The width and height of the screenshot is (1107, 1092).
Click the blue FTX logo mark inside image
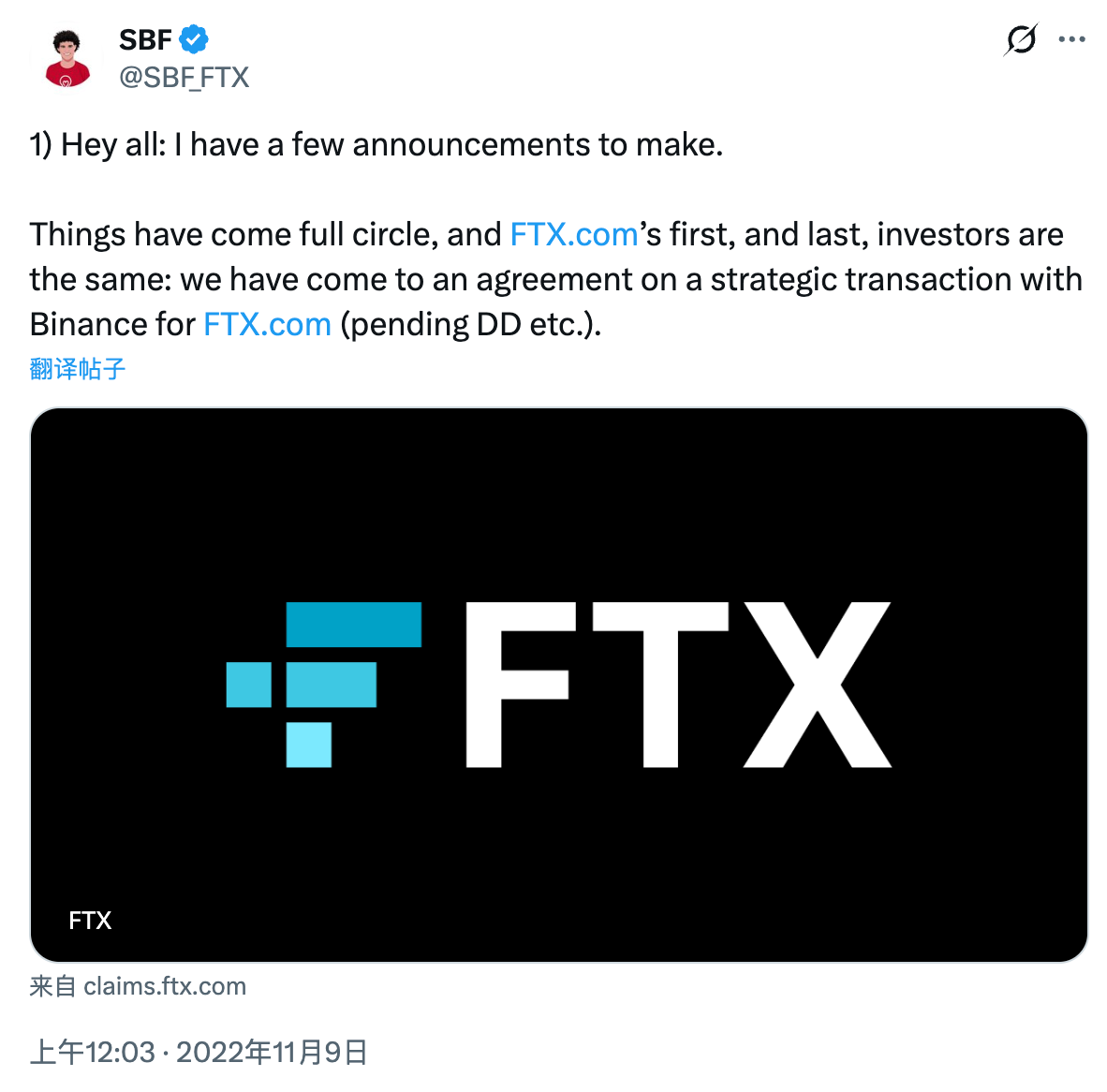[325, 683]
